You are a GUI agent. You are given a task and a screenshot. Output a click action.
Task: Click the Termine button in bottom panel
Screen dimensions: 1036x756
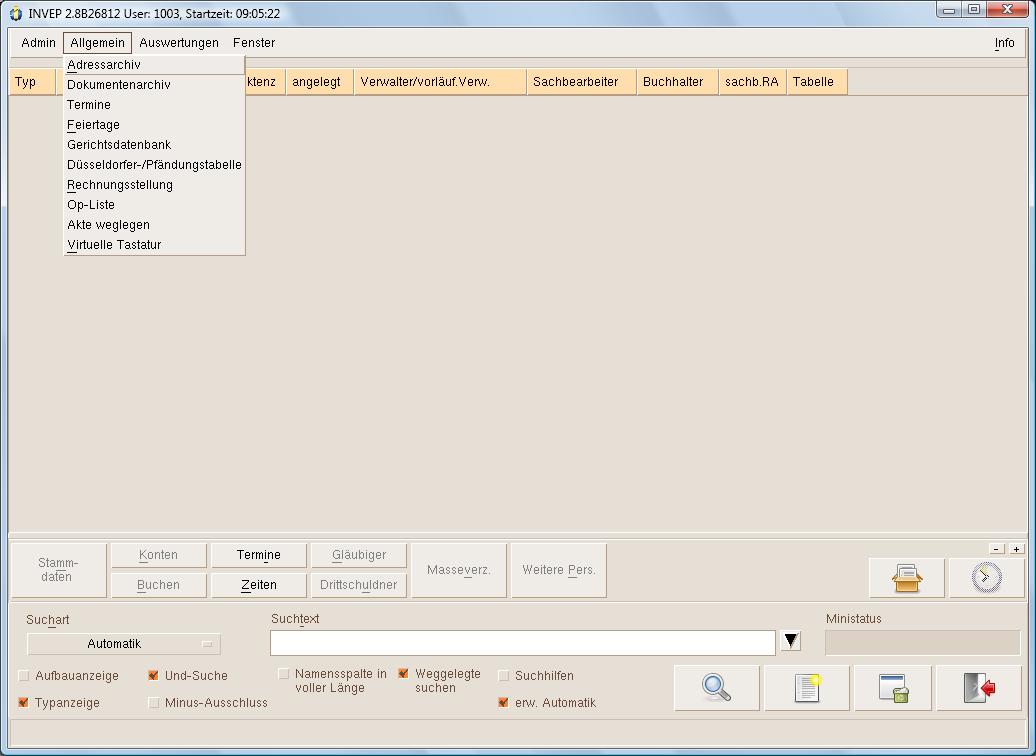tap(258, 555)
